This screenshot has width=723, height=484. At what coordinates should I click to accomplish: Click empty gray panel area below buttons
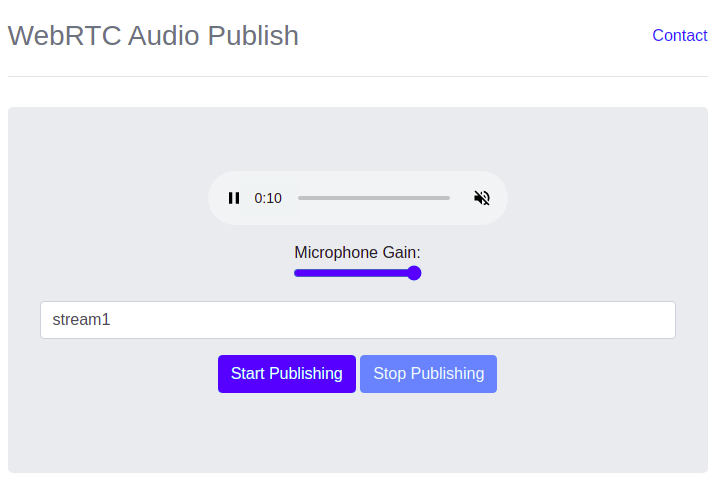pyautogui.click(x=358, y=433)
